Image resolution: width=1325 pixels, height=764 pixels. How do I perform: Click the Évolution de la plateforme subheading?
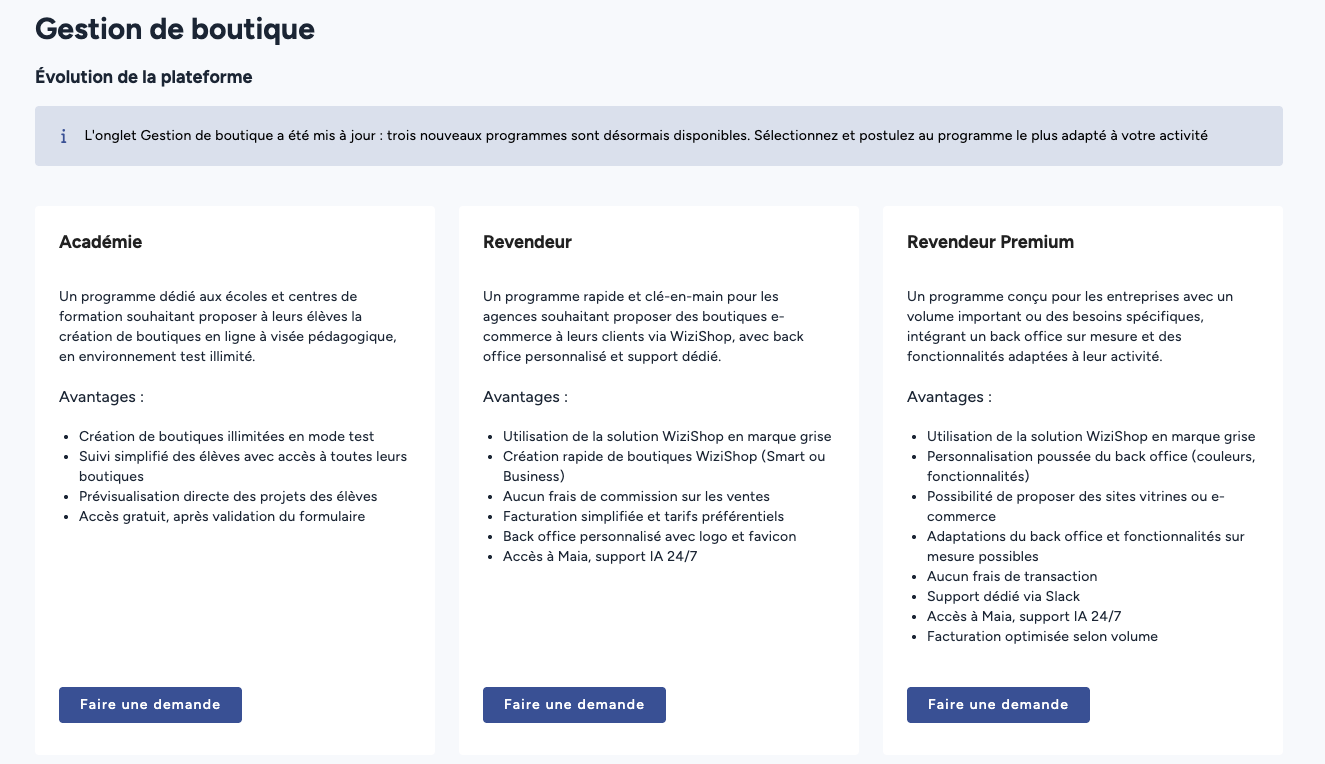[143, 77]
